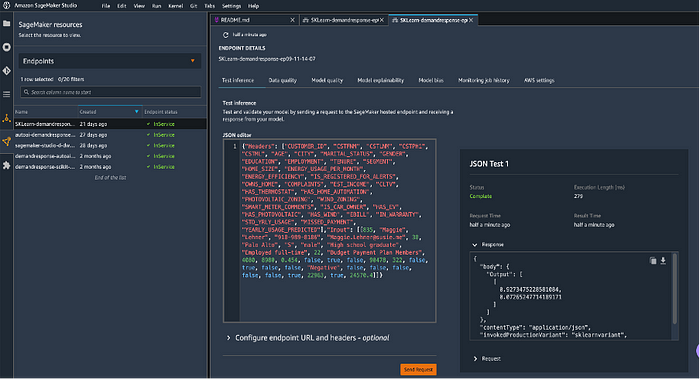The height and width of the screenshot is (379, 700).
Task: Click the 'JSON Test 1' heading
Action: click(489, 164)
